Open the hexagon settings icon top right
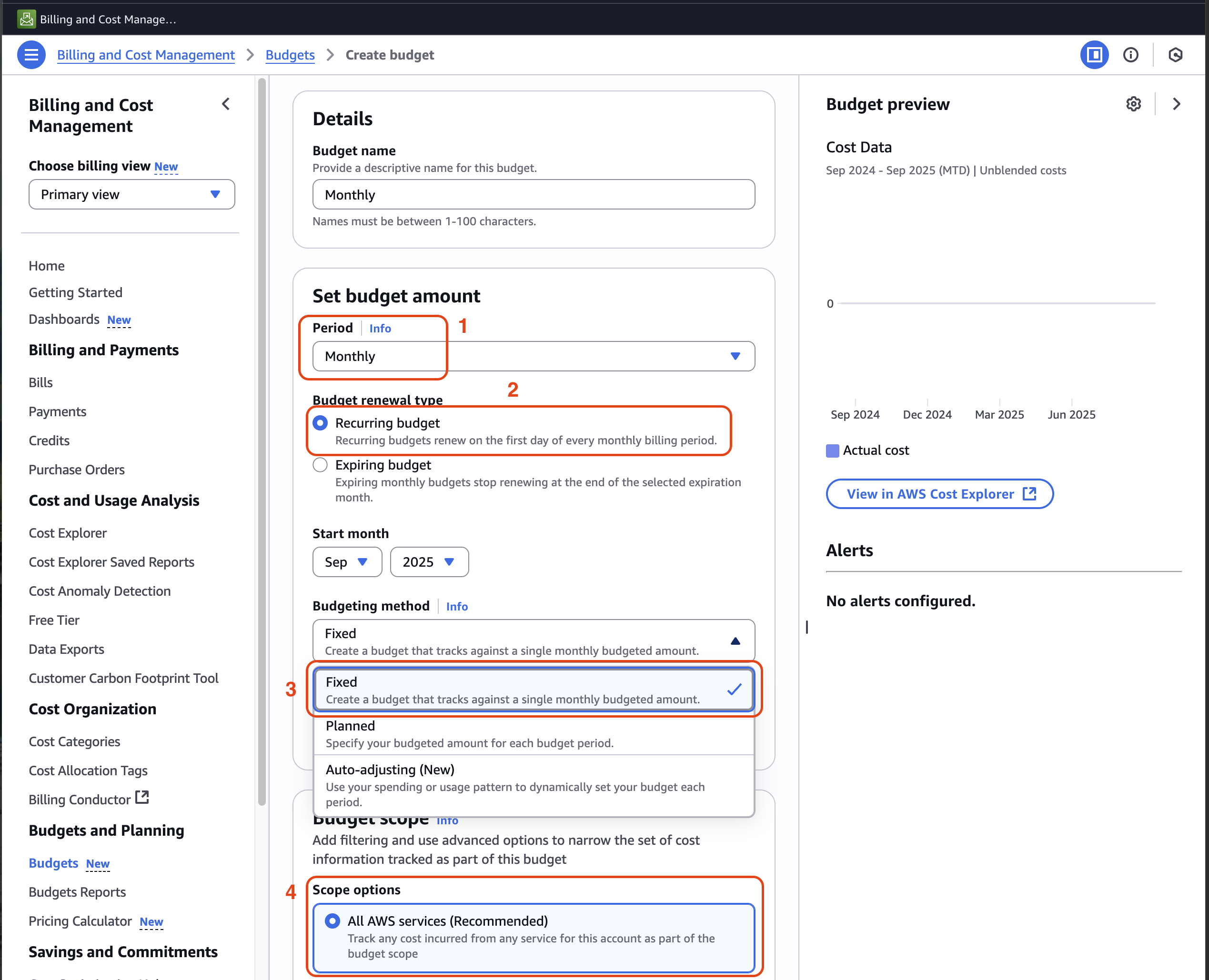This screenshot has width=1209, height=980. click(x=1175, y=55)
